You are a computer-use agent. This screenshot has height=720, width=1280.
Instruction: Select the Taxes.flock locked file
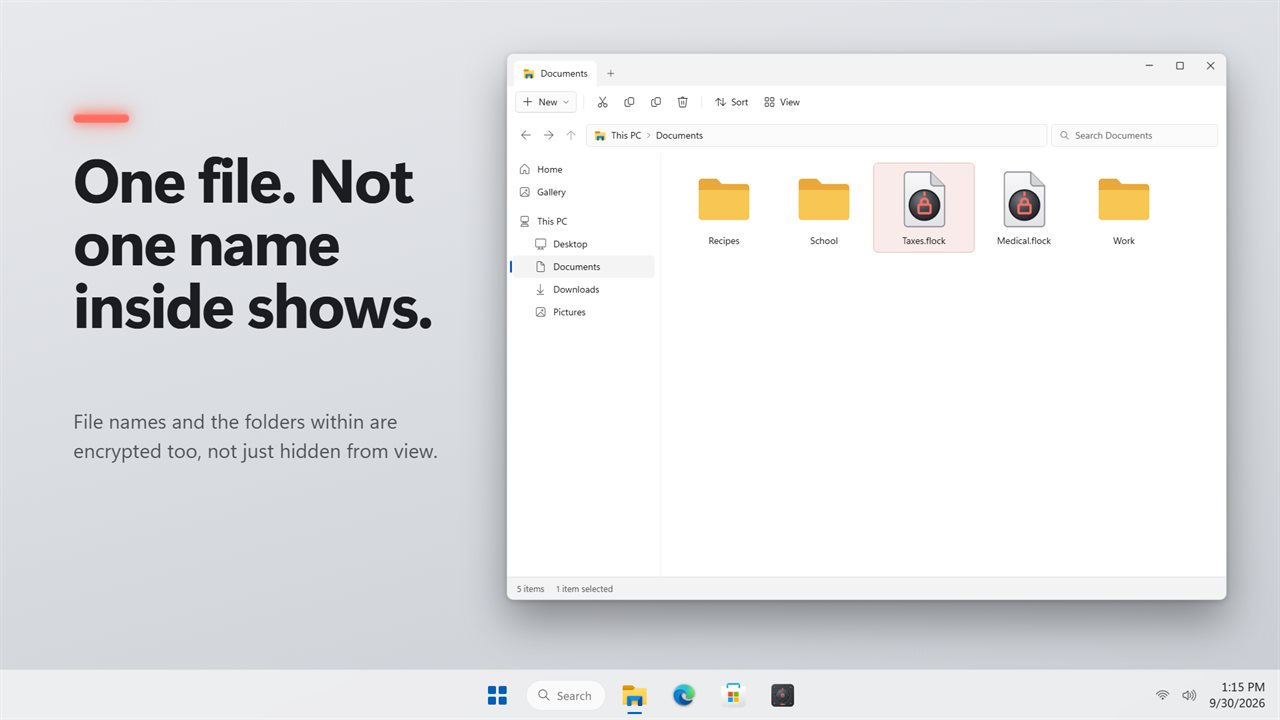pyautogui.click(x=924, y=208)
